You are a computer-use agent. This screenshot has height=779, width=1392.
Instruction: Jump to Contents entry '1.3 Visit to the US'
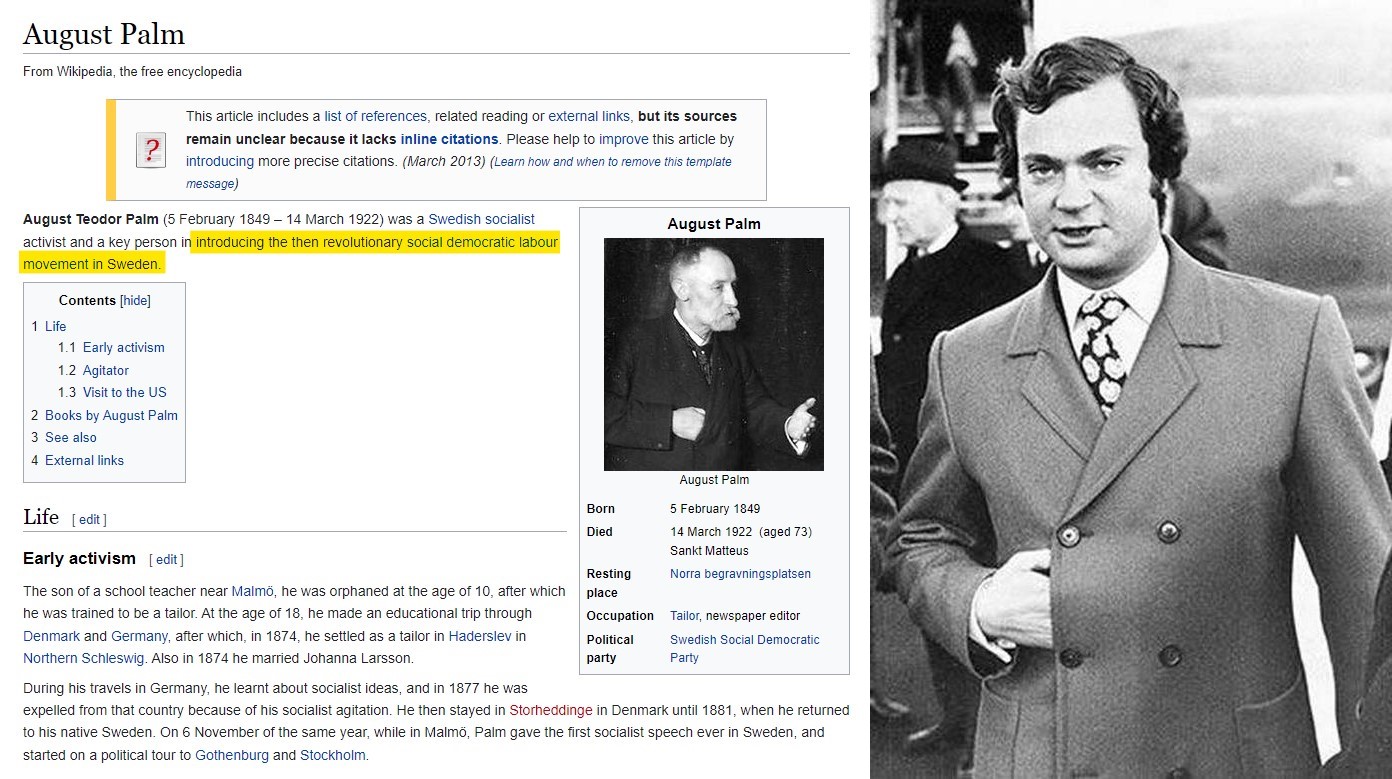pos(112,392)
